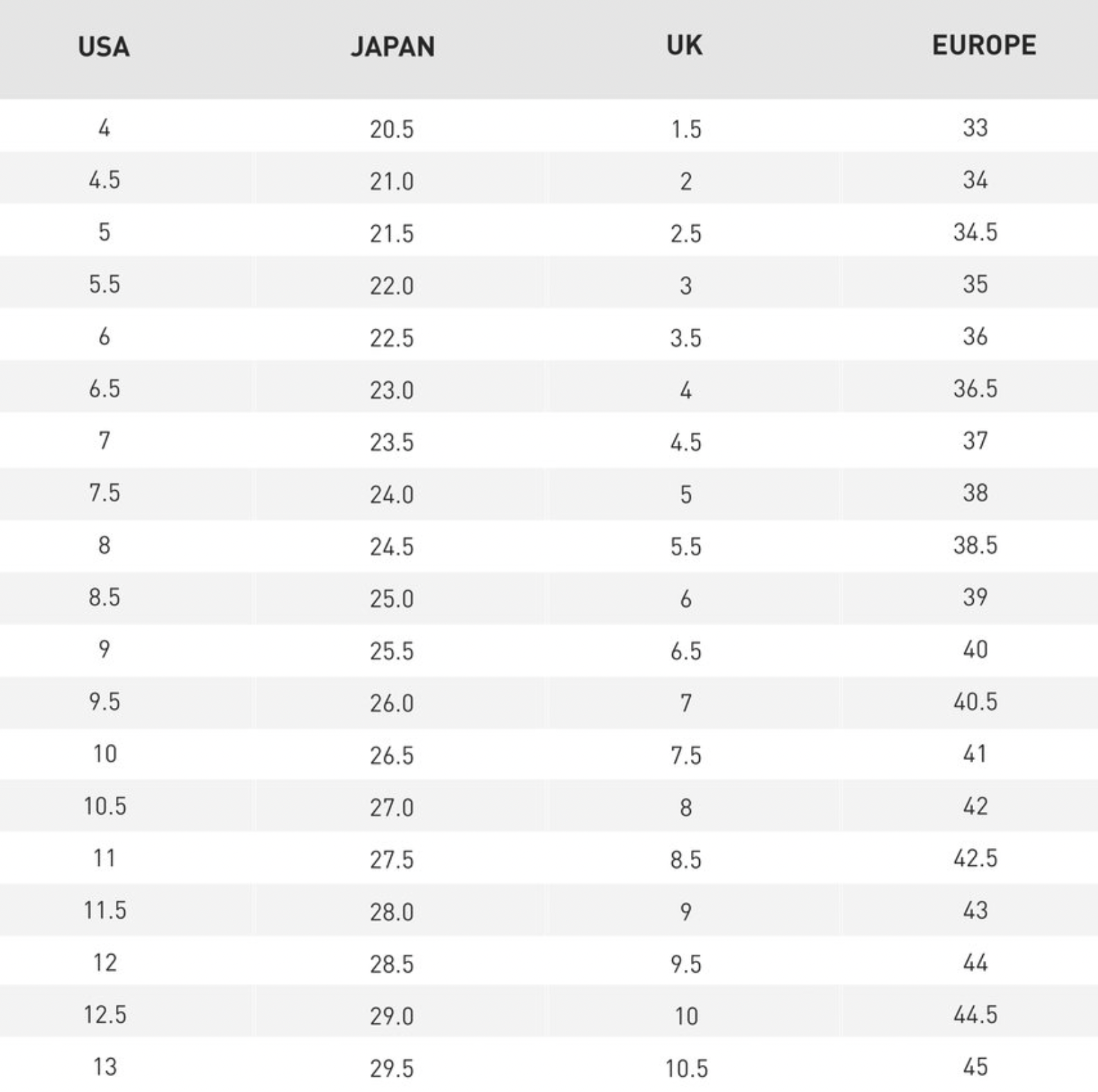1098x1092 pixels.
Task: Click Europe size 36.5 cell
Action: point(975,389)
